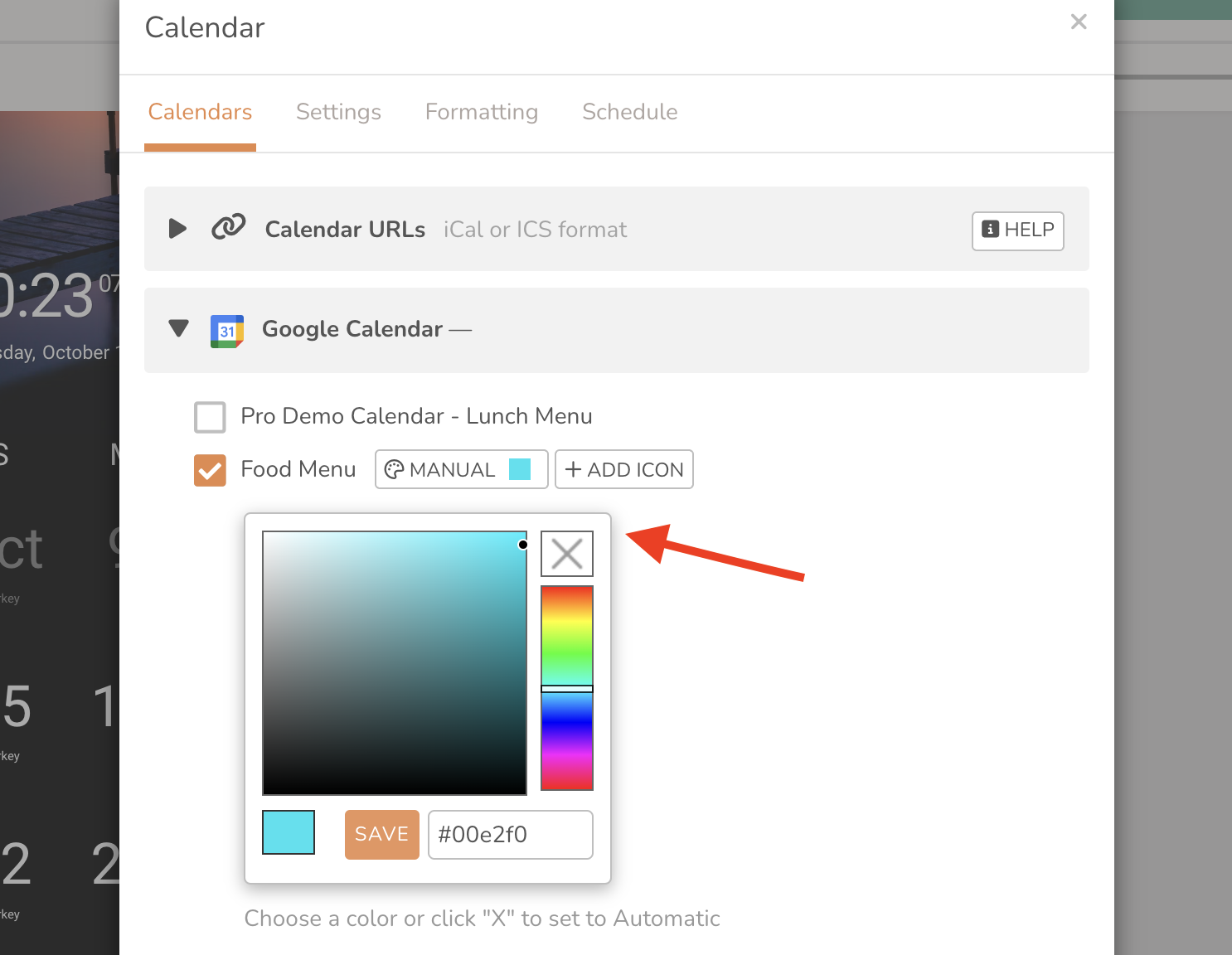Expand the Calendar URLs section

[x=177, y=228]
